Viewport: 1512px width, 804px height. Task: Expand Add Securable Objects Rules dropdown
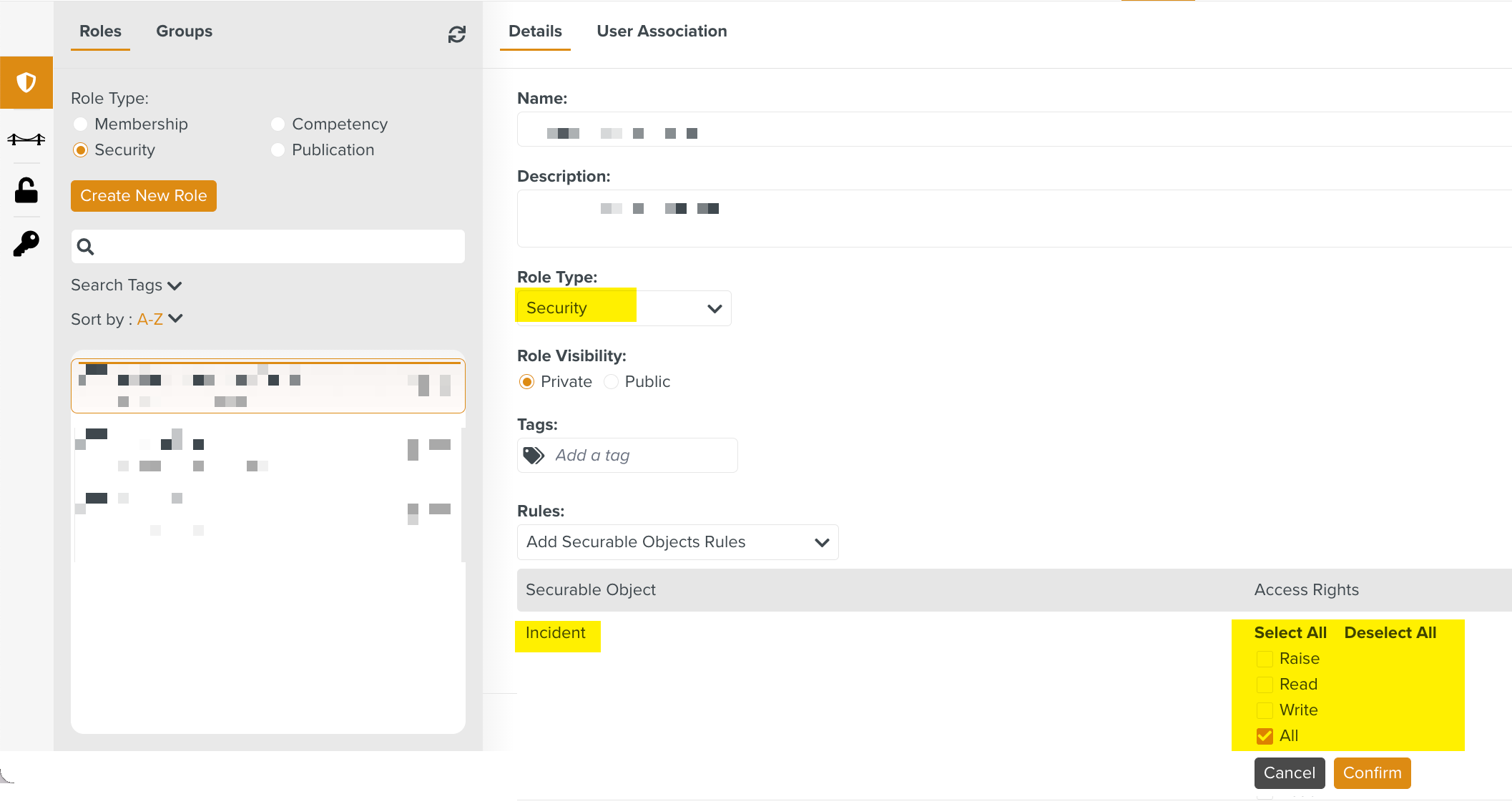(677, 542)
